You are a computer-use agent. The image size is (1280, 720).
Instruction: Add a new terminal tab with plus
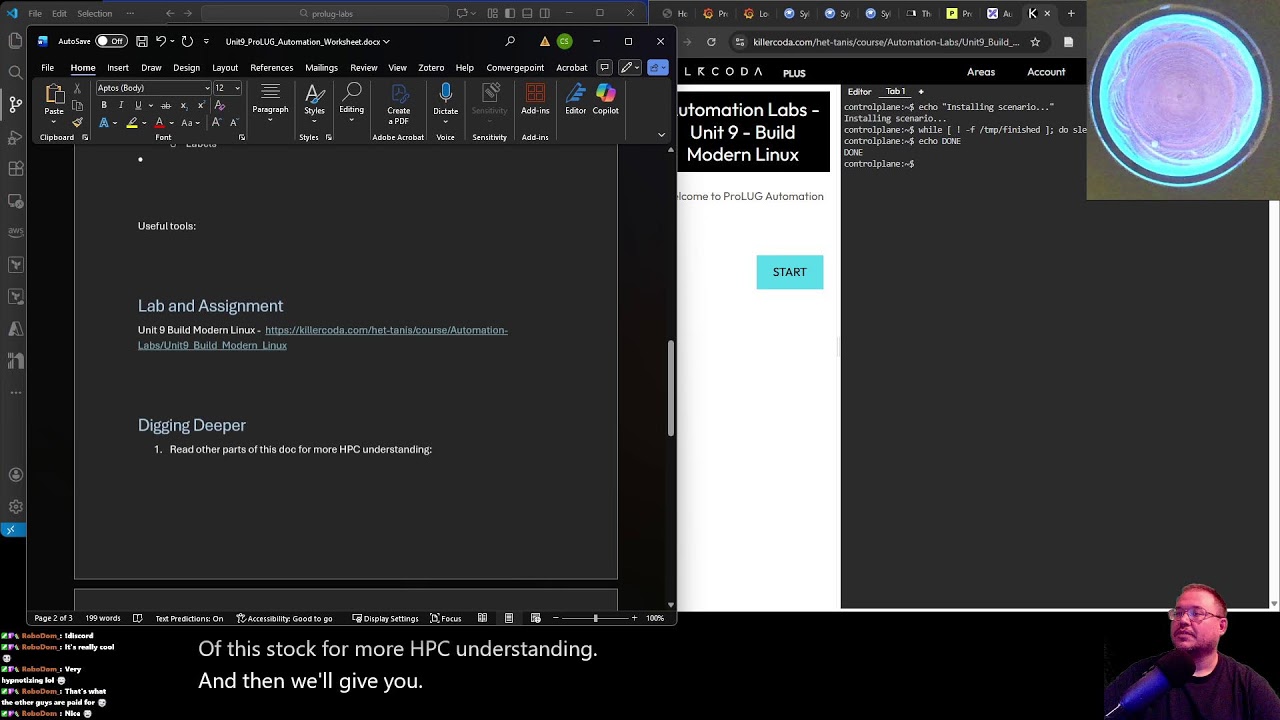pyautogui.click(x=921, y=91)
